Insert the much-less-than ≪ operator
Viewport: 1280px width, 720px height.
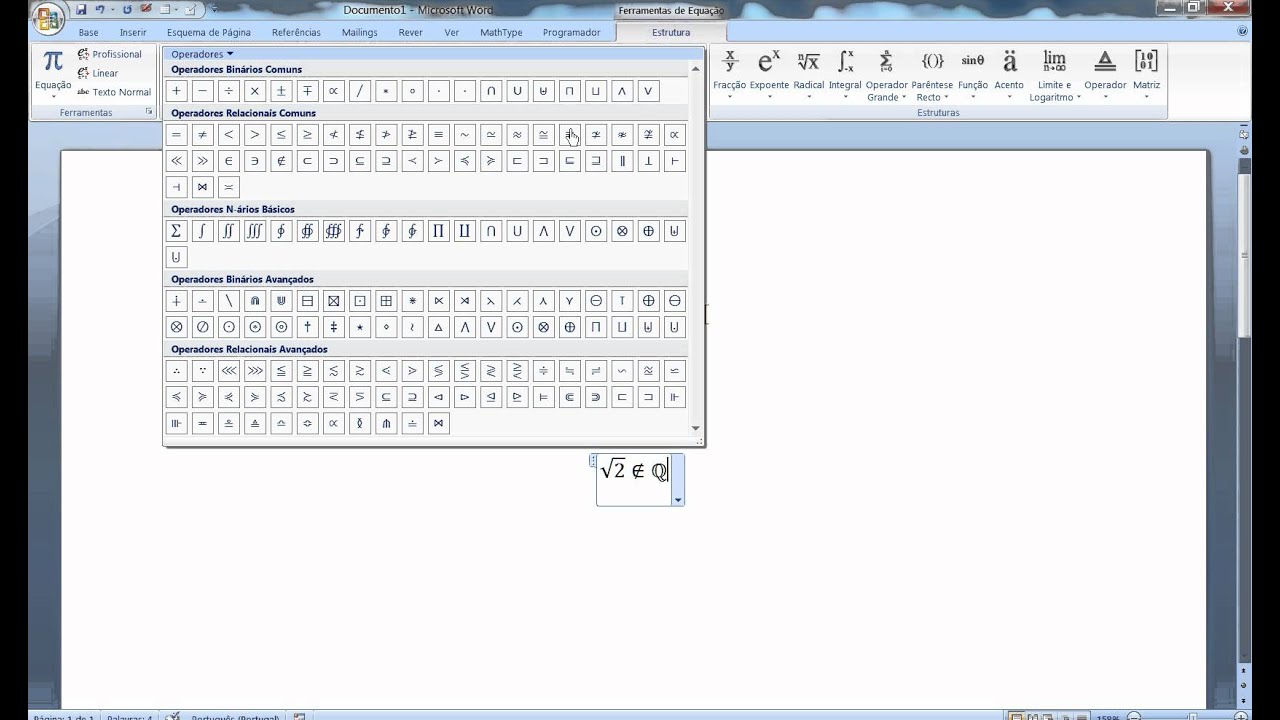(177, 160)
